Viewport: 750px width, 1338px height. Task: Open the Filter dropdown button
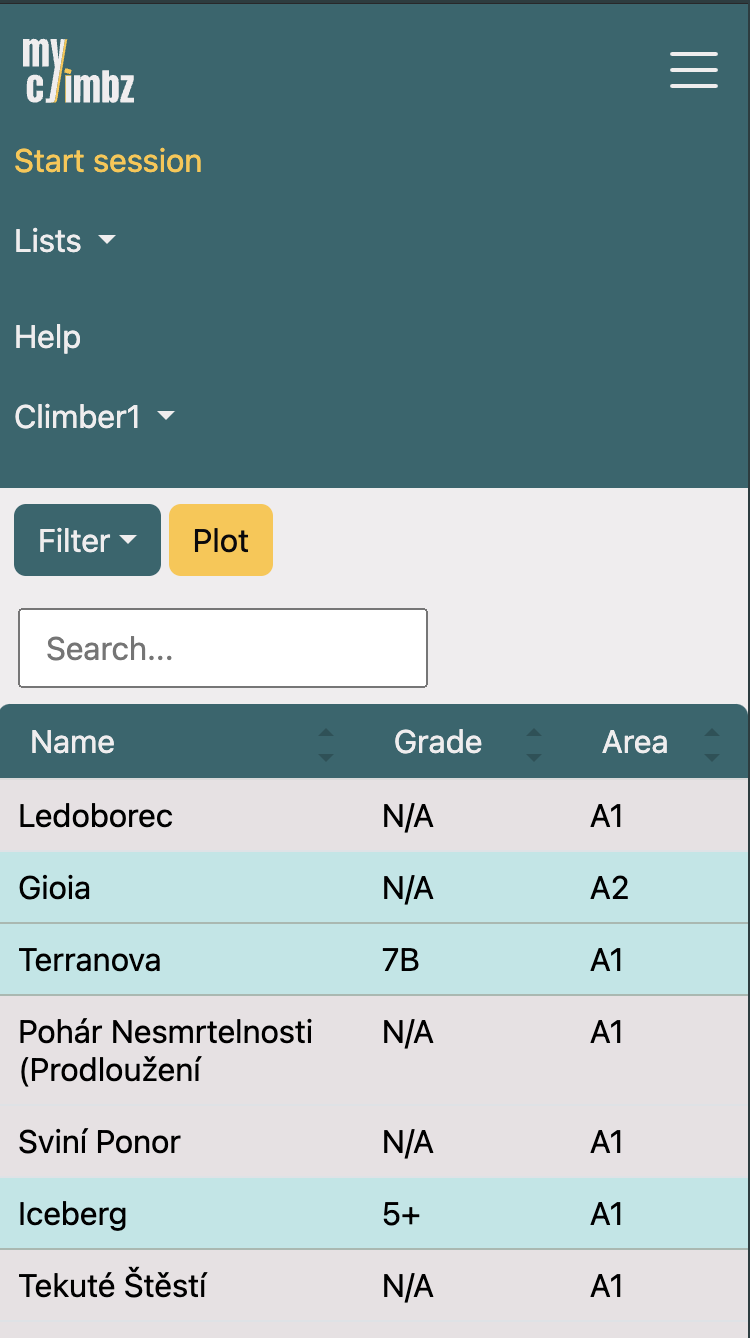pyautogui.click(x=87, y=540)
